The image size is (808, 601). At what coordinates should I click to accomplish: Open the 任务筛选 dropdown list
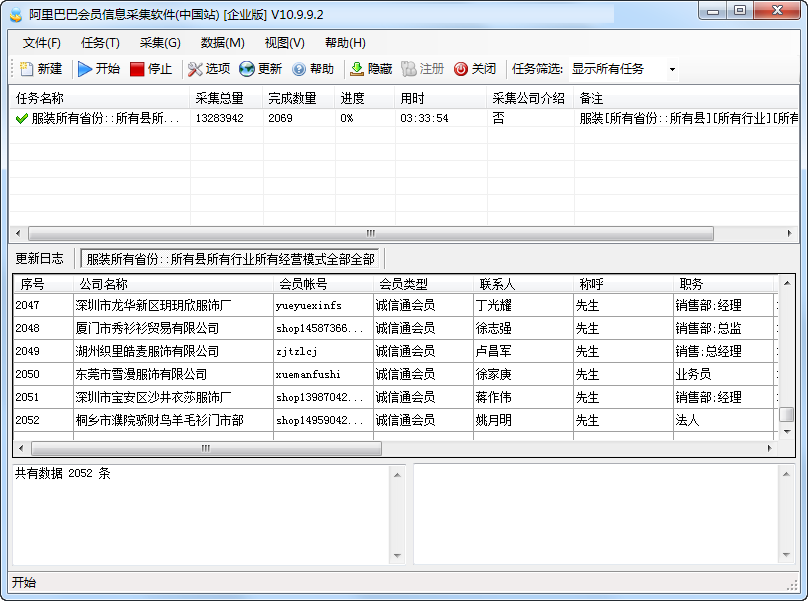672,69
